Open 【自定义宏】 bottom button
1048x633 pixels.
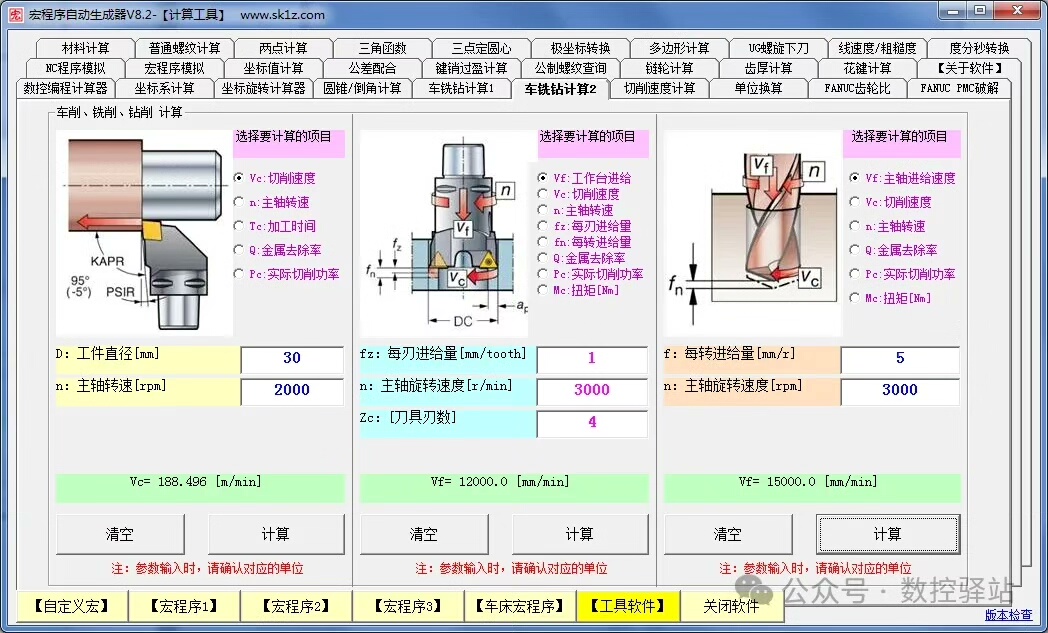(x=72, y=606)
